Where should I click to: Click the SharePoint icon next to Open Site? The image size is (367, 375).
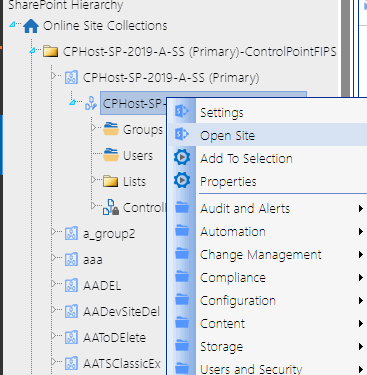coord(182,134)
